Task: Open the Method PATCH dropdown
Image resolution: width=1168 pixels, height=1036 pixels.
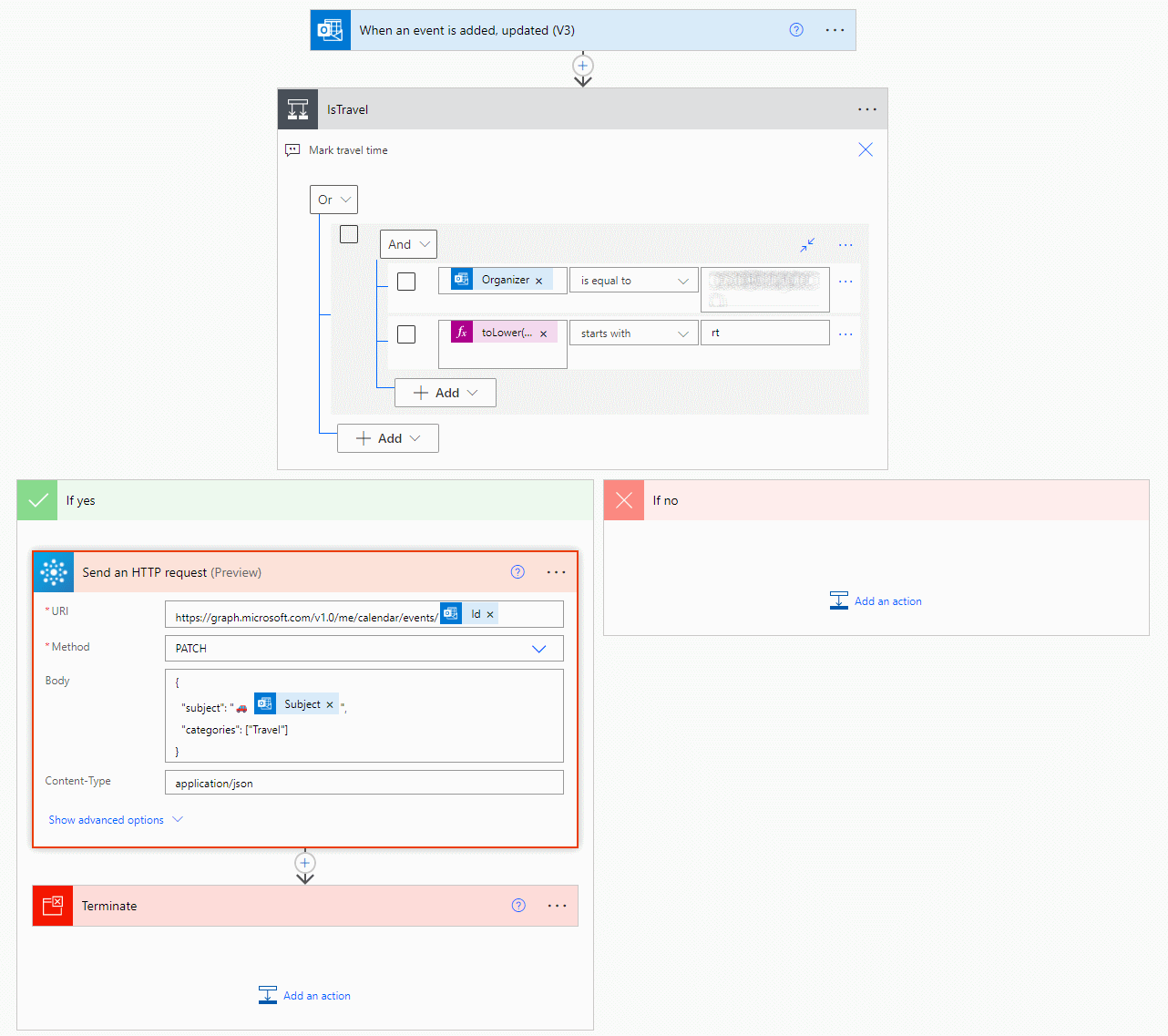Action: click(364, 649)
